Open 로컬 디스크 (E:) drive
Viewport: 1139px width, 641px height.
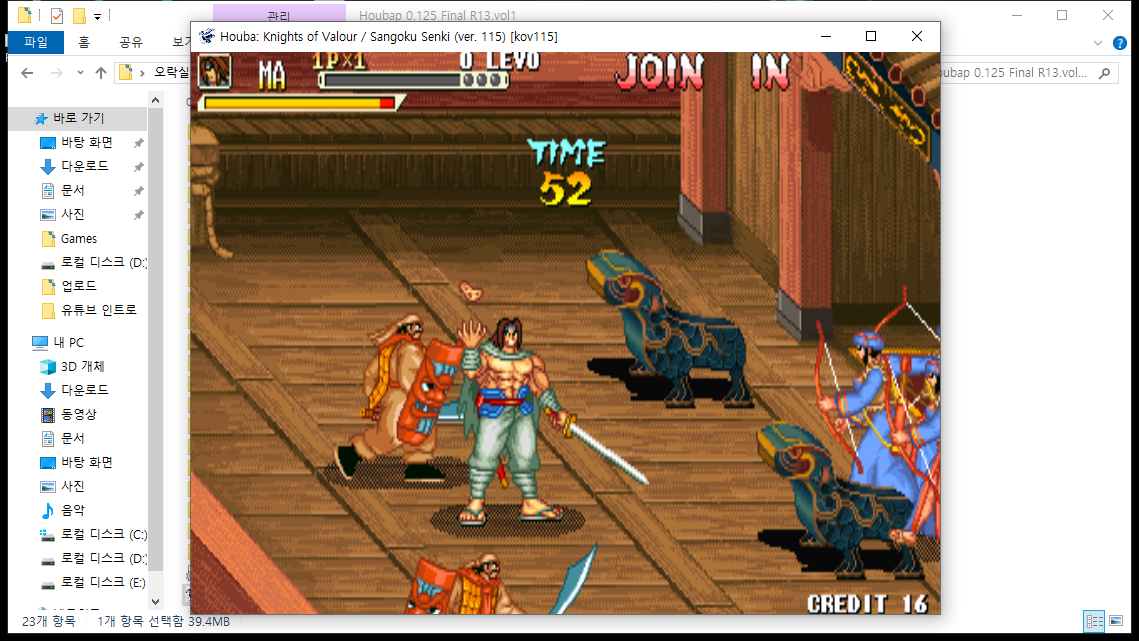pos(103,582)
